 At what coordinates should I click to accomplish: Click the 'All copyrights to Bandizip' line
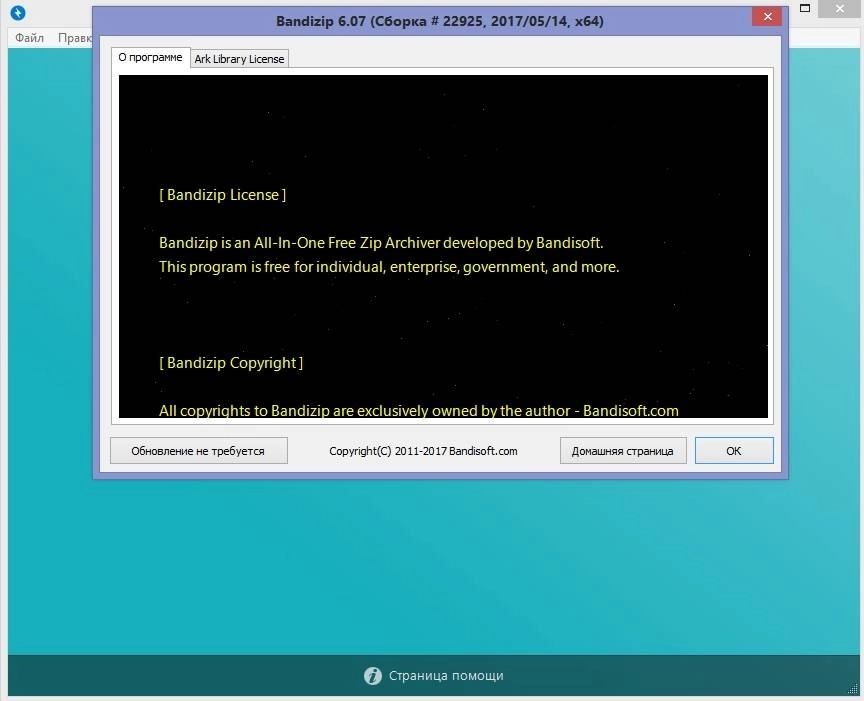419,411
